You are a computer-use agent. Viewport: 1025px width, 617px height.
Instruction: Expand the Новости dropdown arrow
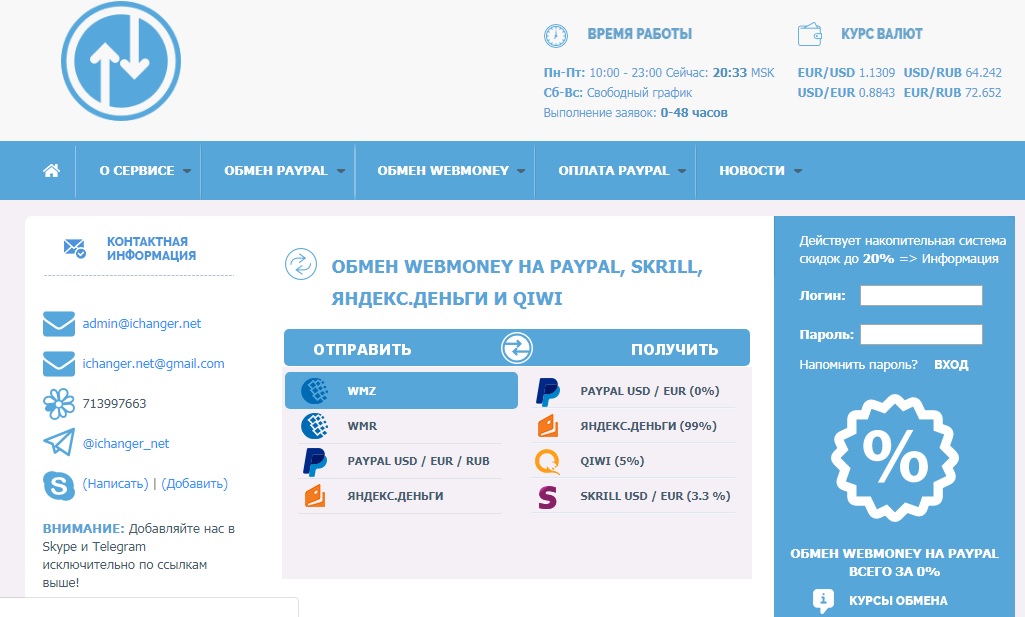click(x=798, y=171)
